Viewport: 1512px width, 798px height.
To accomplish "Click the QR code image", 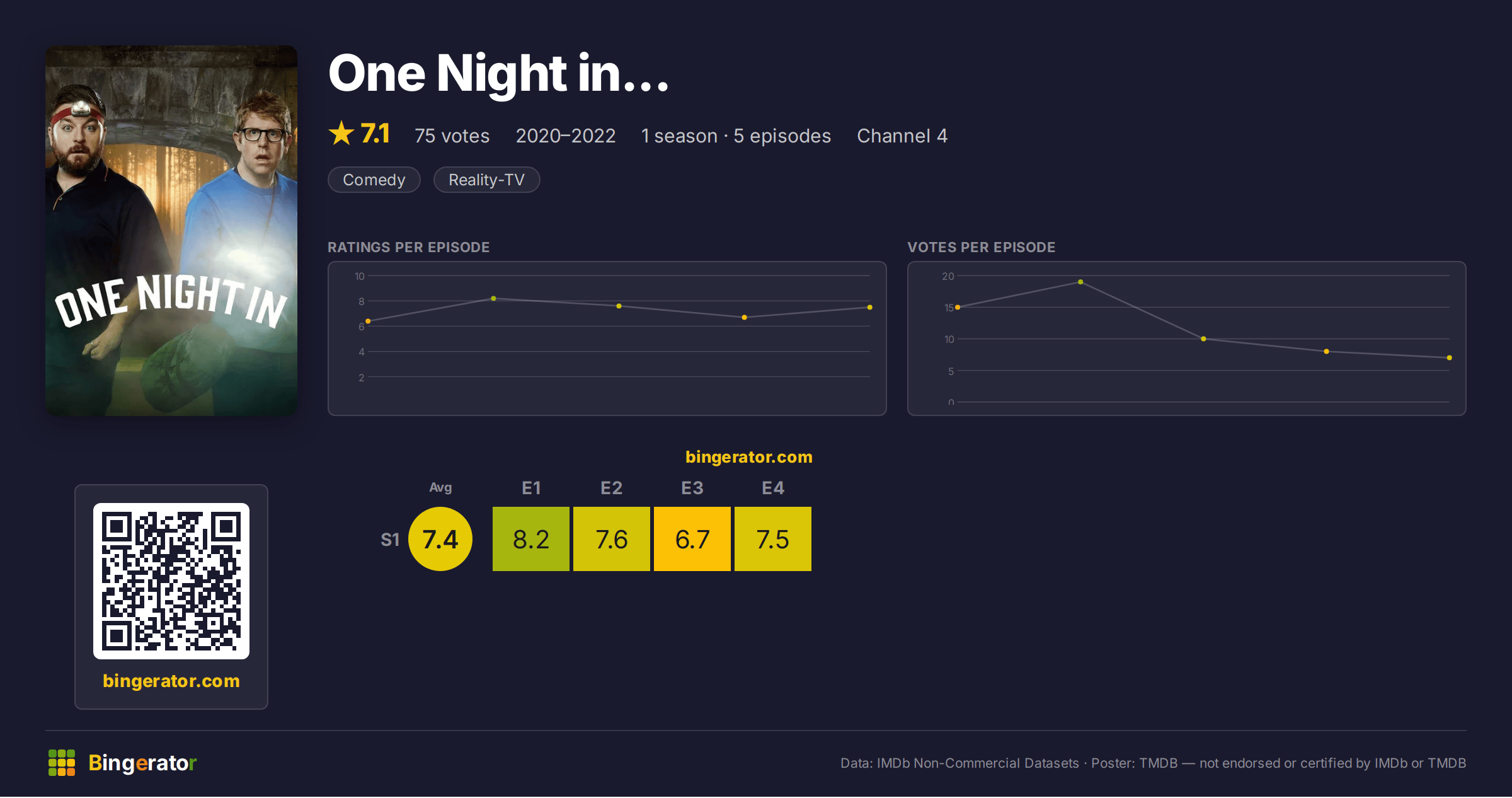I will click(x=171, y=581).
